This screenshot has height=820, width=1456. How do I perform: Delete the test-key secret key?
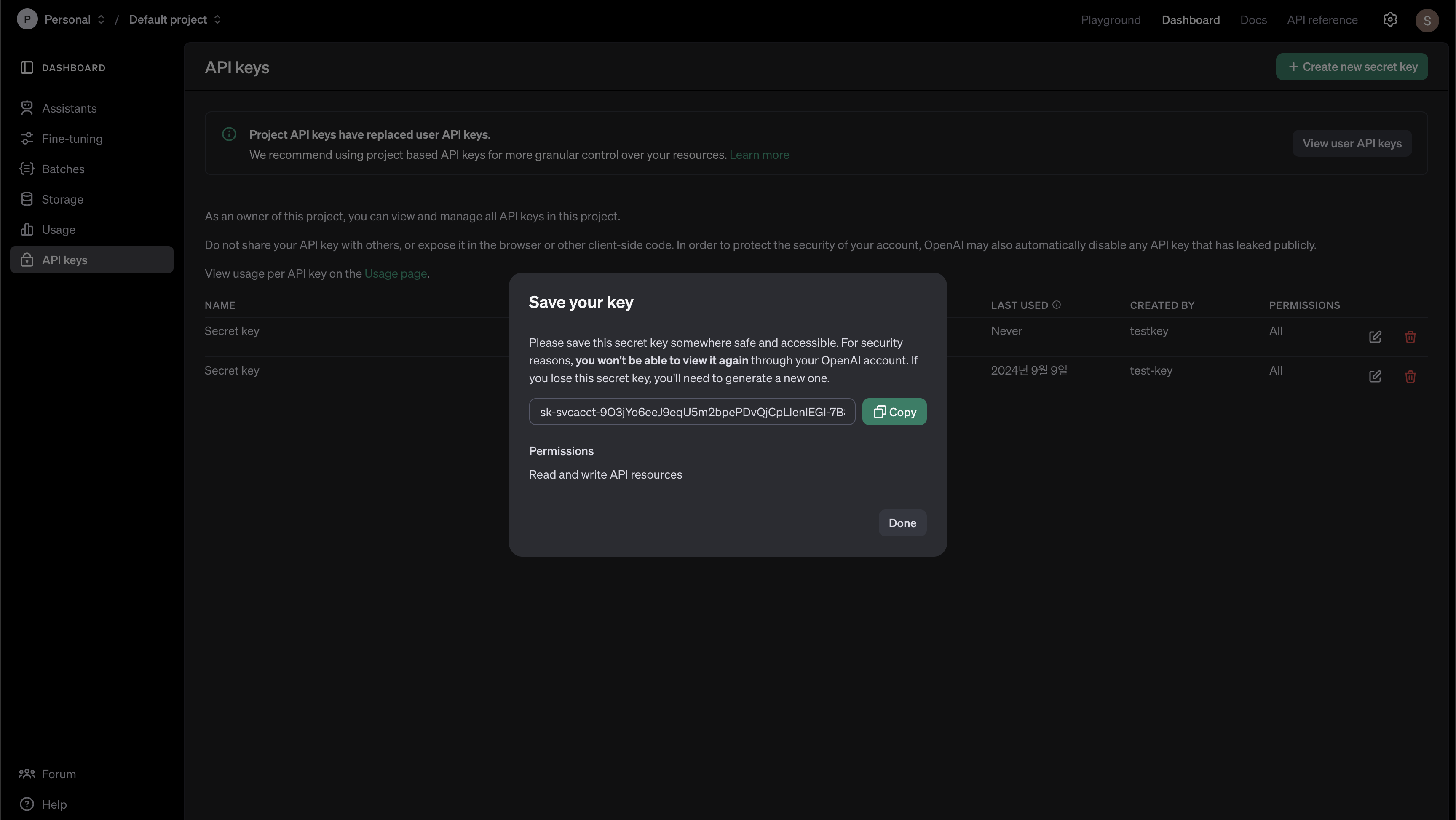point(1410,377)
